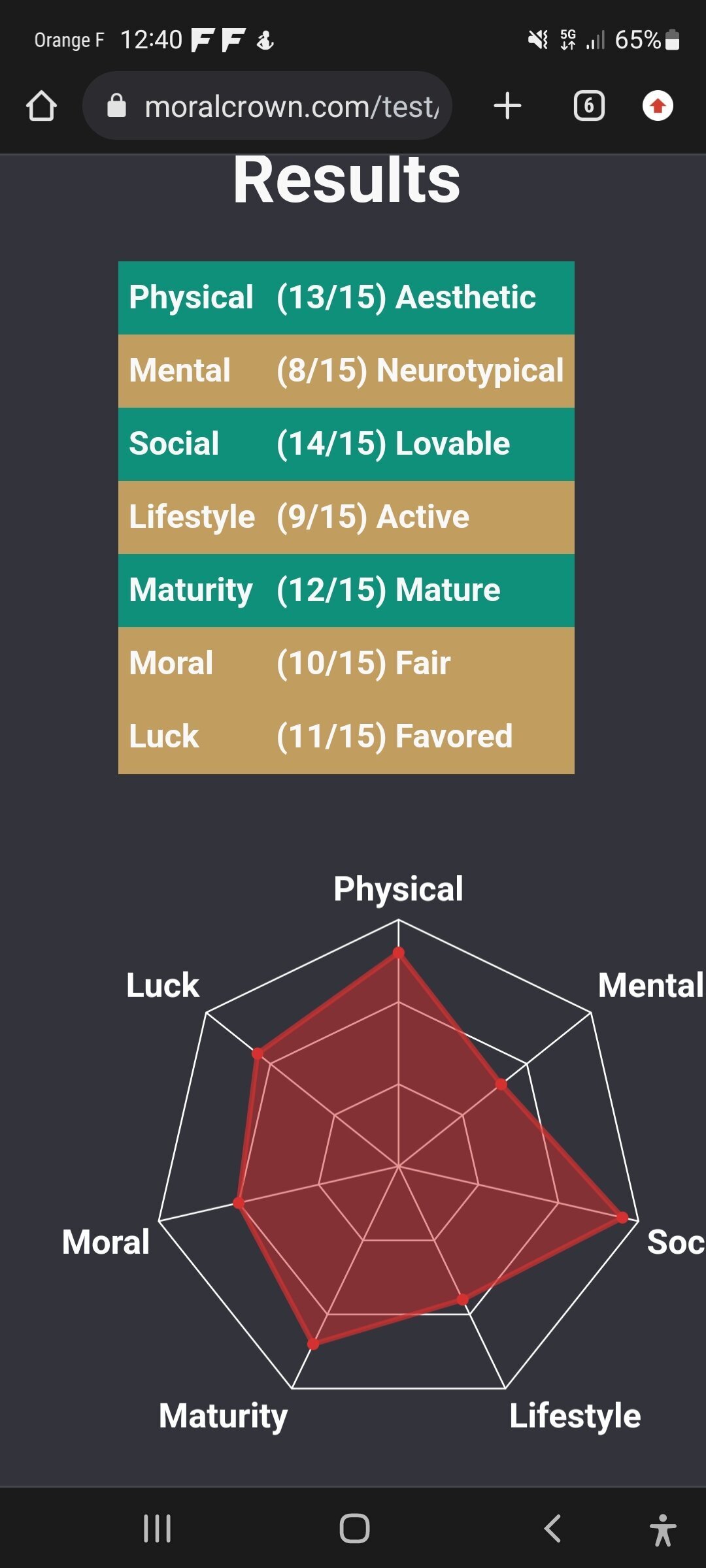Tap the Maturity label below the radar chart
Screen dimensions: 706x1568
[223, 1416]
